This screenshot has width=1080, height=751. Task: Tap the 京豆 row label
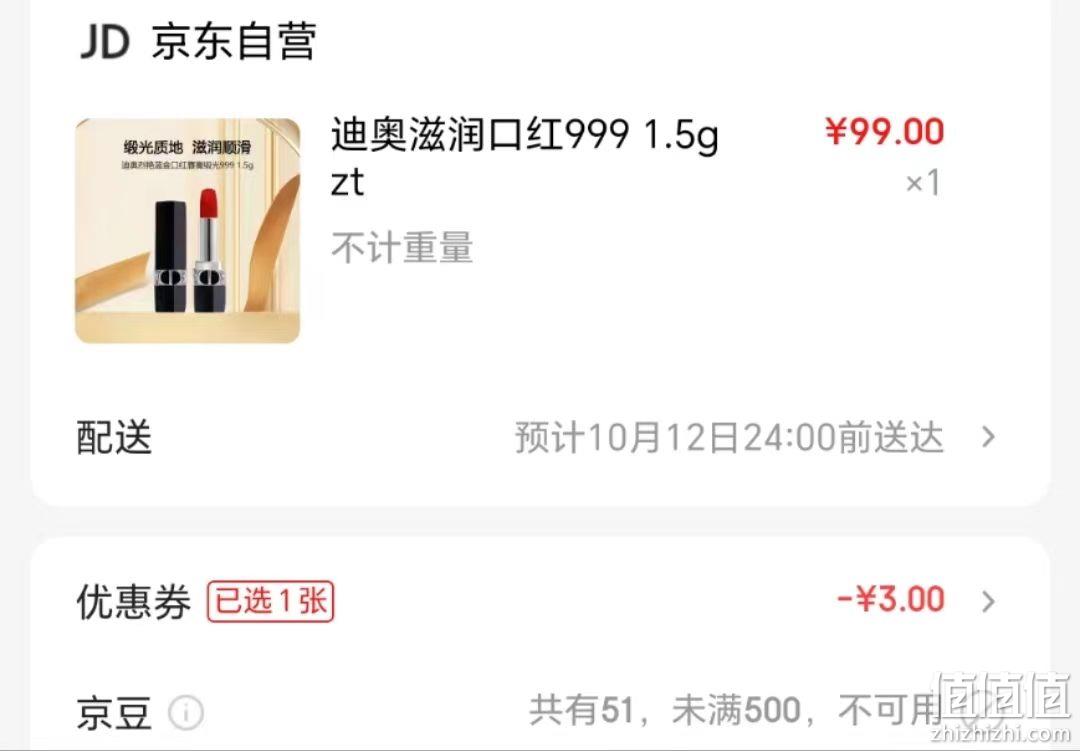coord(114,712)
